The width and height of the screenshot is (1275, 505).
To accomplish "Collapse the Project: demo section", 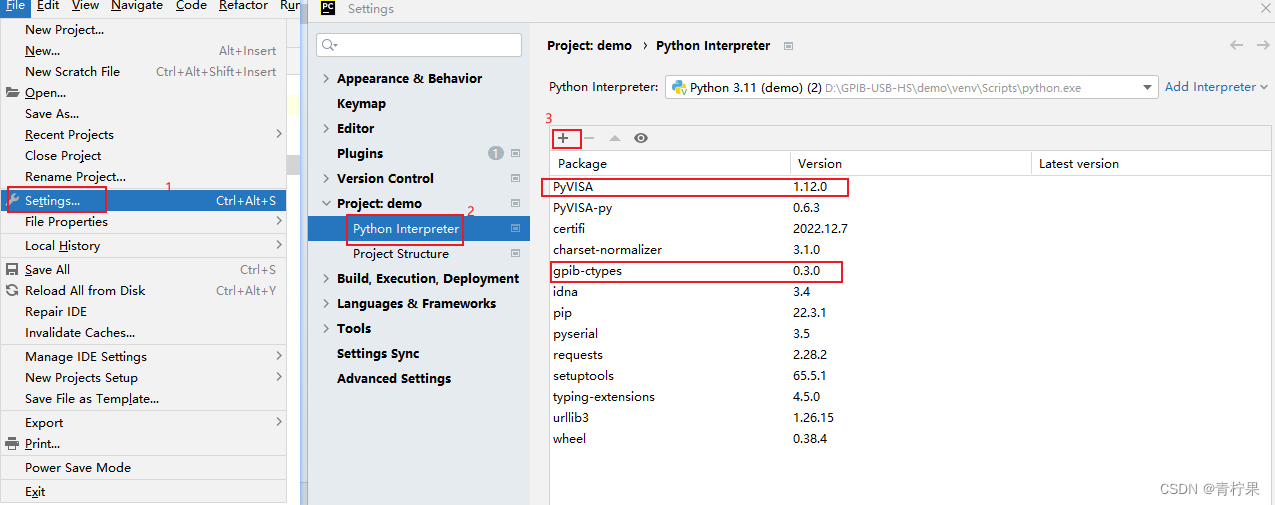I will click(326, 203).
